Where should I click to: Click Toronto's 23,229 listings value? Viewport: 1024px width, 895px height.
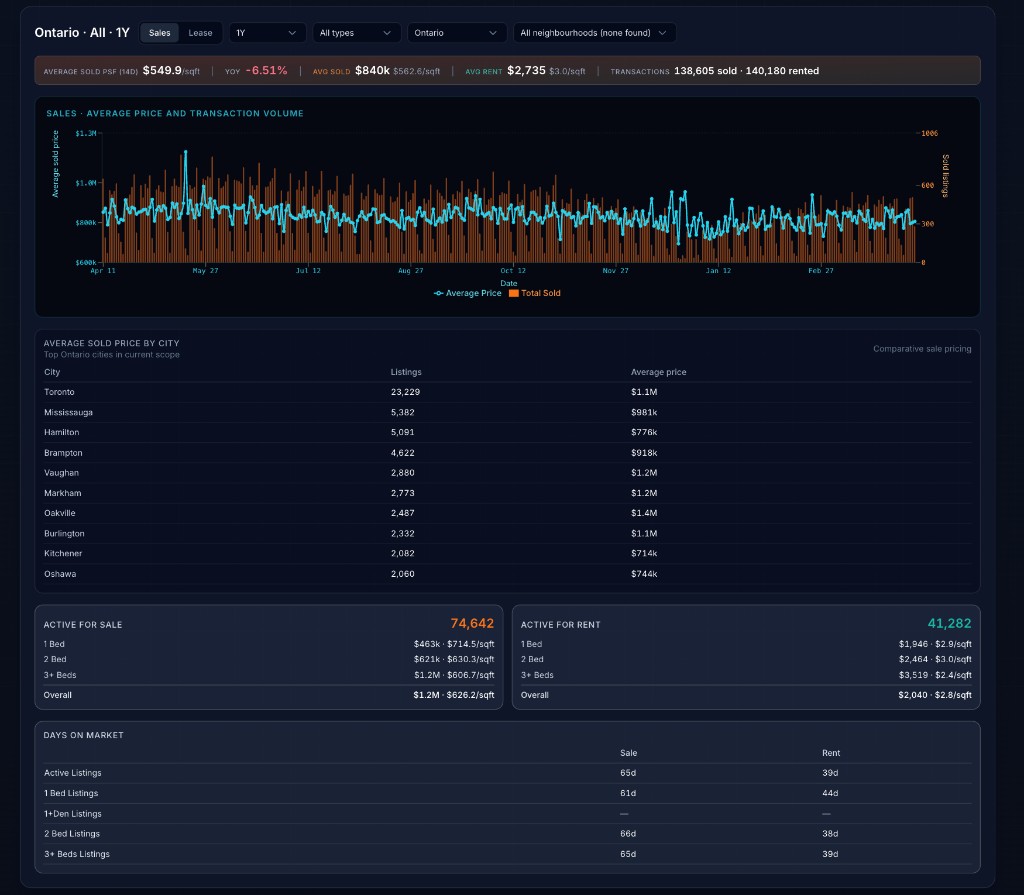405,392
